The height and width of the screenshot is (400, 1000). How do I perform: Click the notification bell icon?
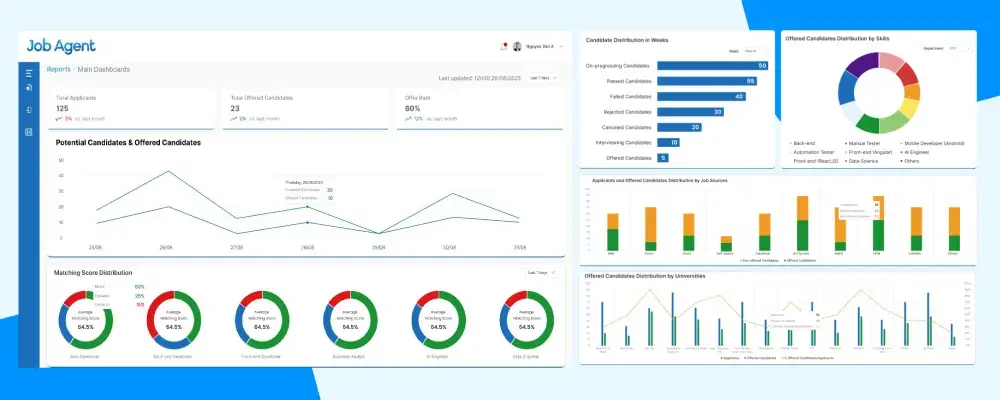(x=503, y=47)
